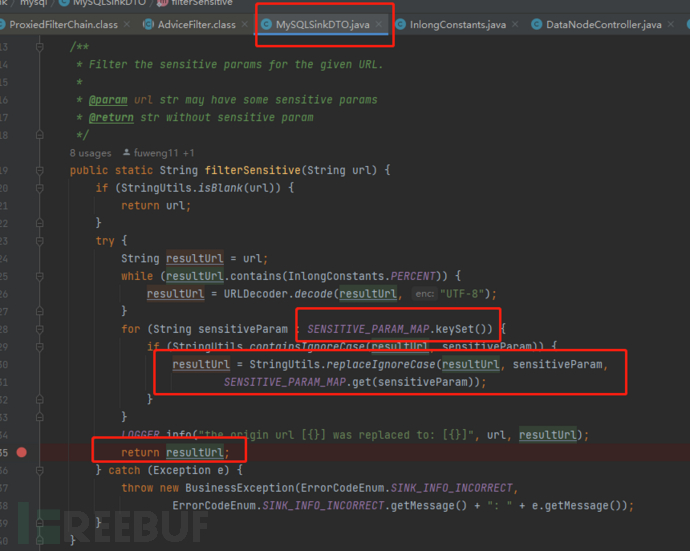Collapse the for sensitiveParam loop
The width and height of the screenshot is (690, 551).
point(40,329)
